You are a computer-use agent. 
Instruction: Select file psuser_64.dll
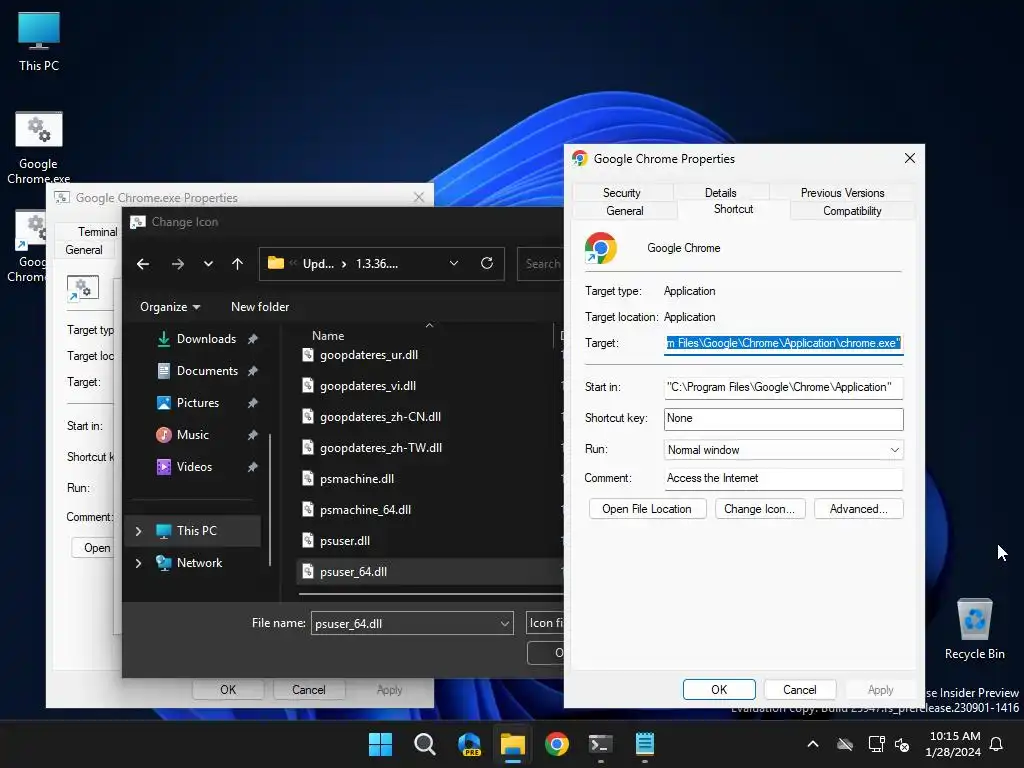point(353,572)
